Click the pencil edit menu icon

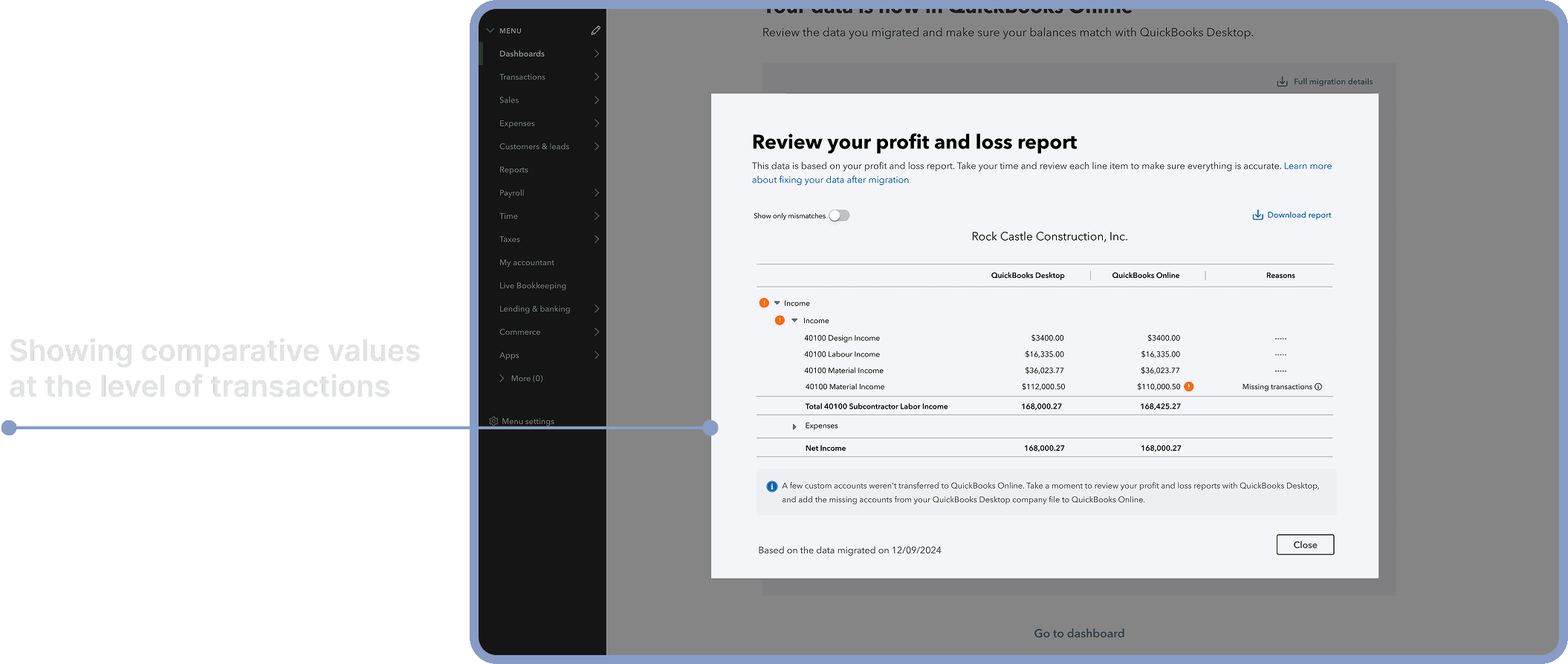(595, 30)
